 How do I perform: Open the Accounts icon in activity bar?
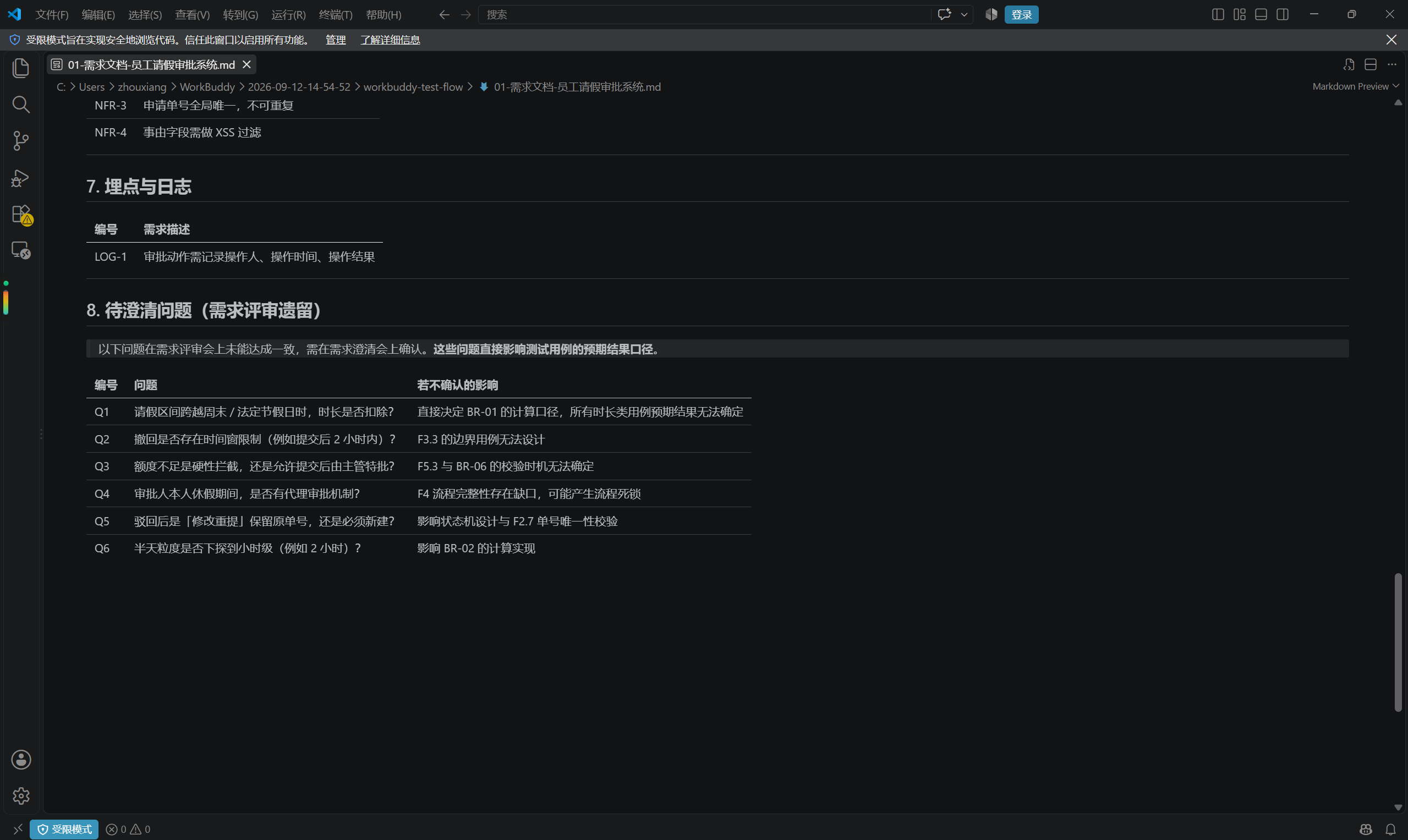coord(21,760)
